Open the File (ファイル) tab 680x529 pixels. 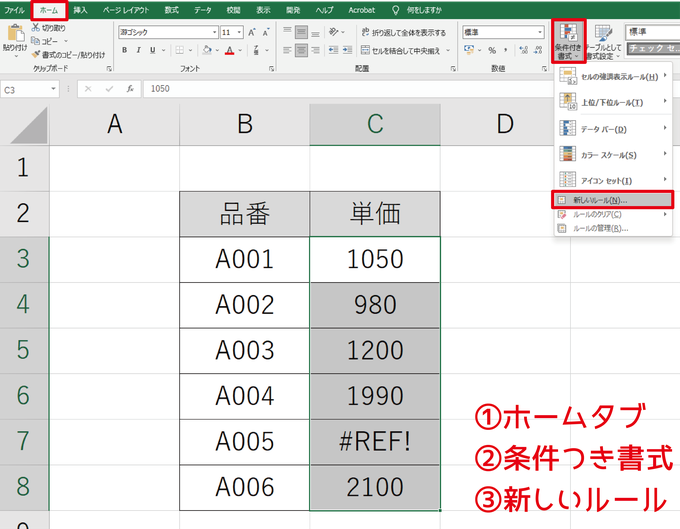click(14, 10)
